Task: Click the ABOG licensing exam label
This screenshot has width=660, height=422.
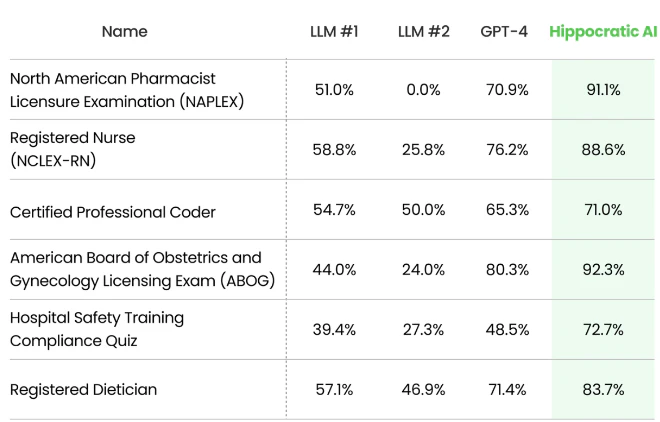Action: 142,269
